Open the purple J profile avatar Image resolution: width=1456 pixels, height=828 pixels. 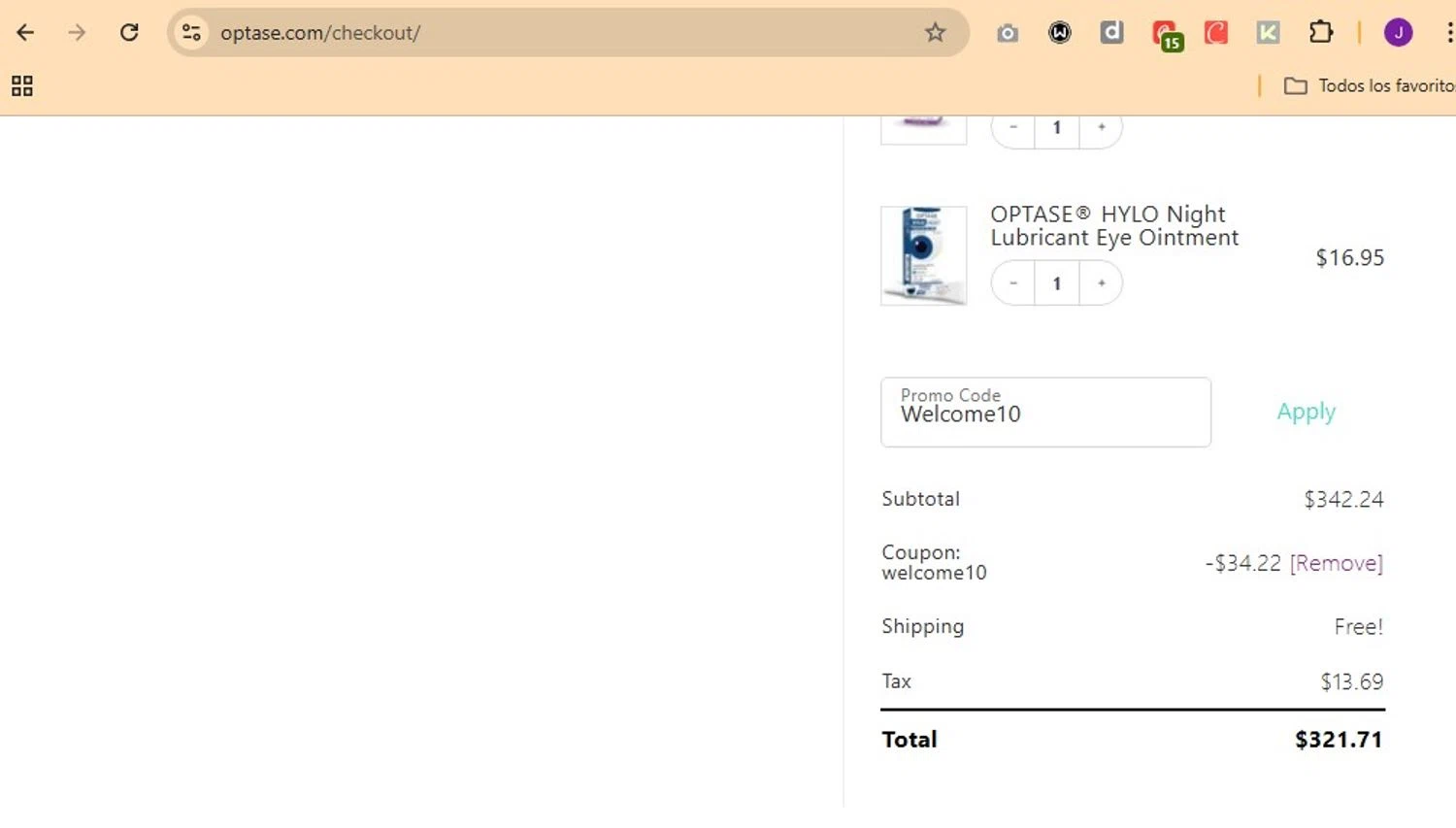point(1398,32)
